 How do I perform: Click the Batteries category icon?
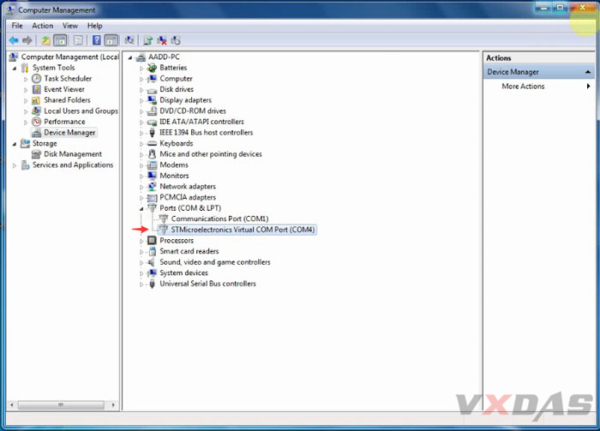152,68
